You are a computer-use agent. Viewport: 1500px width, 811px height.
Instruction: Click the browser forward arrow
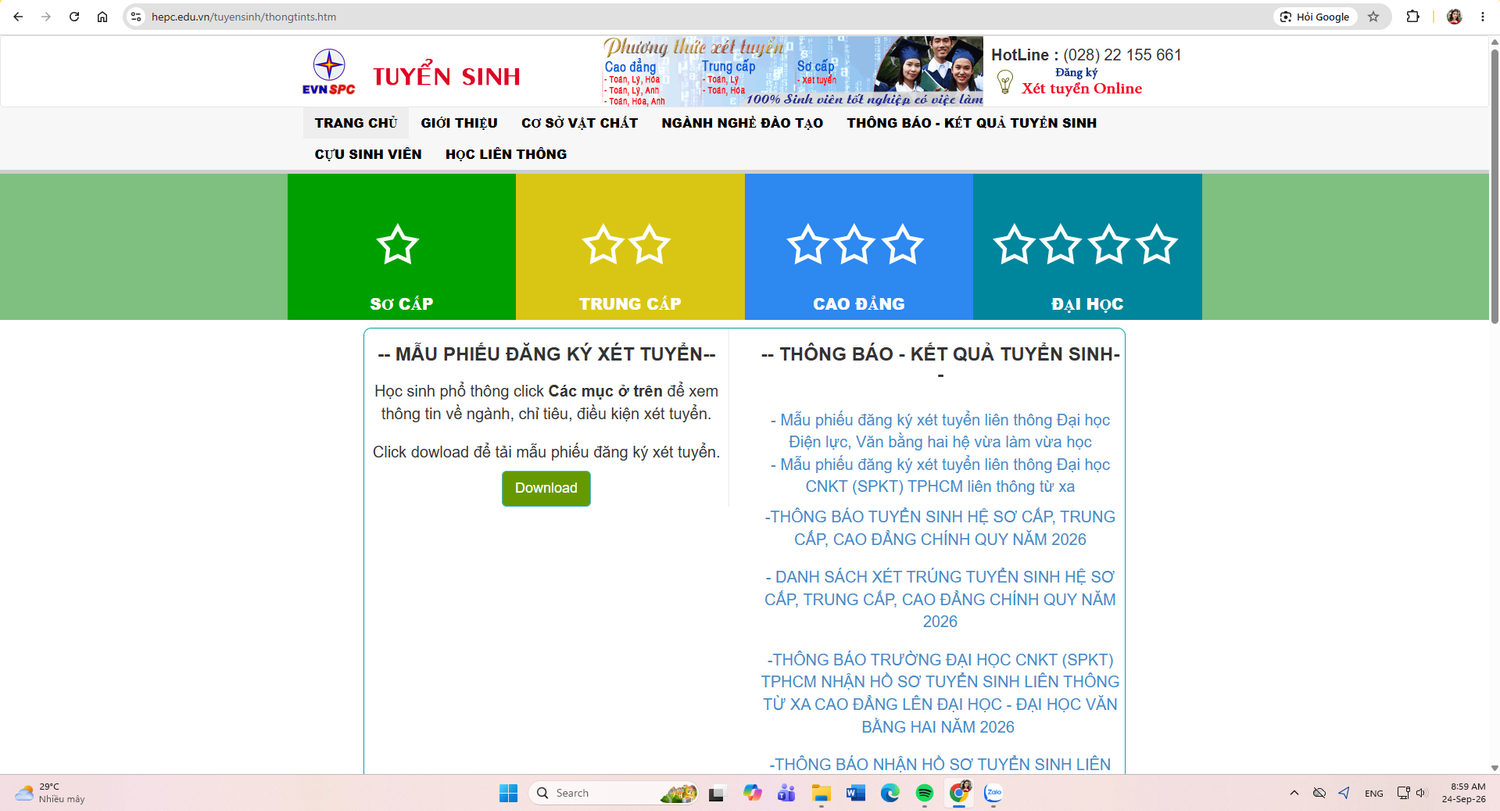[x=46, y=17]
